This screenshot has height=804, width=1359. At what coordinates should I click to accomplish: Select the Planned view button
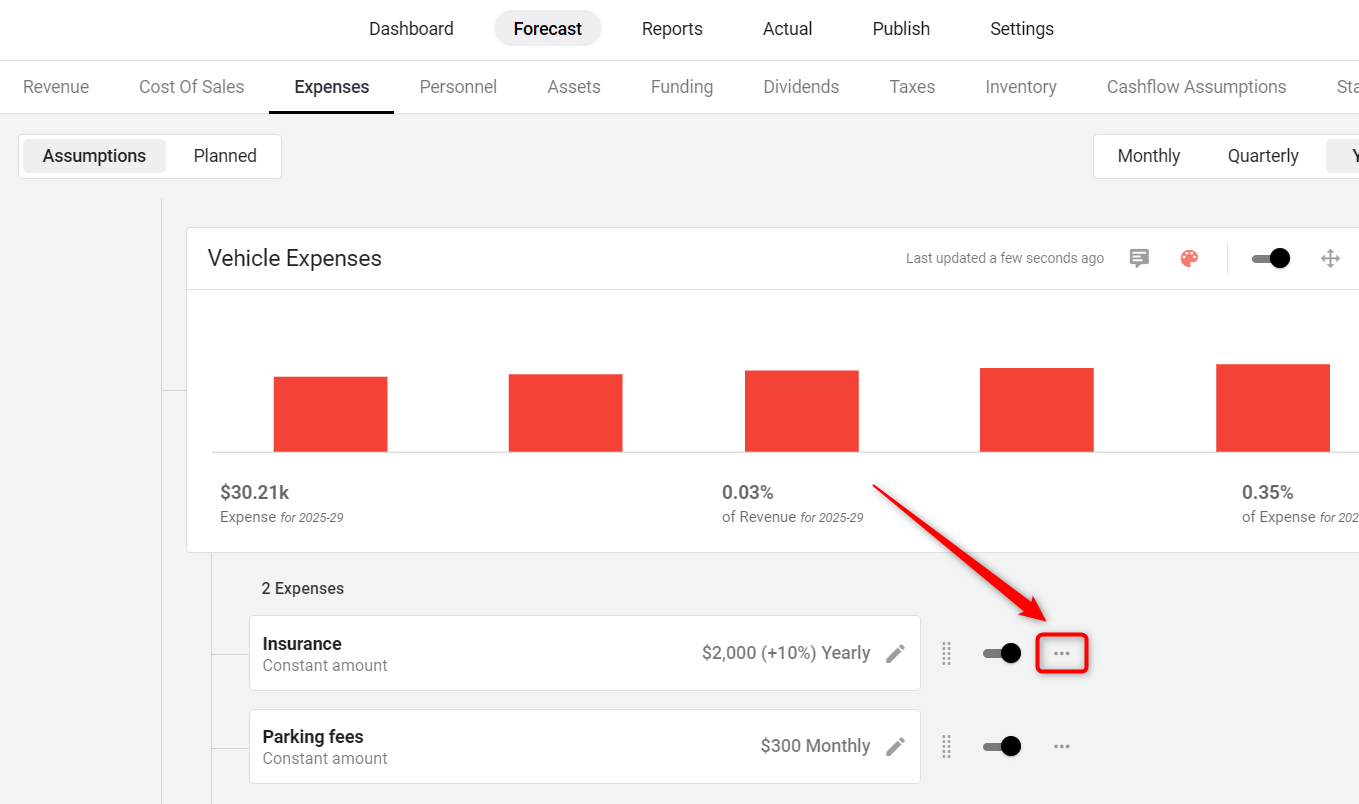coord(225,156)
